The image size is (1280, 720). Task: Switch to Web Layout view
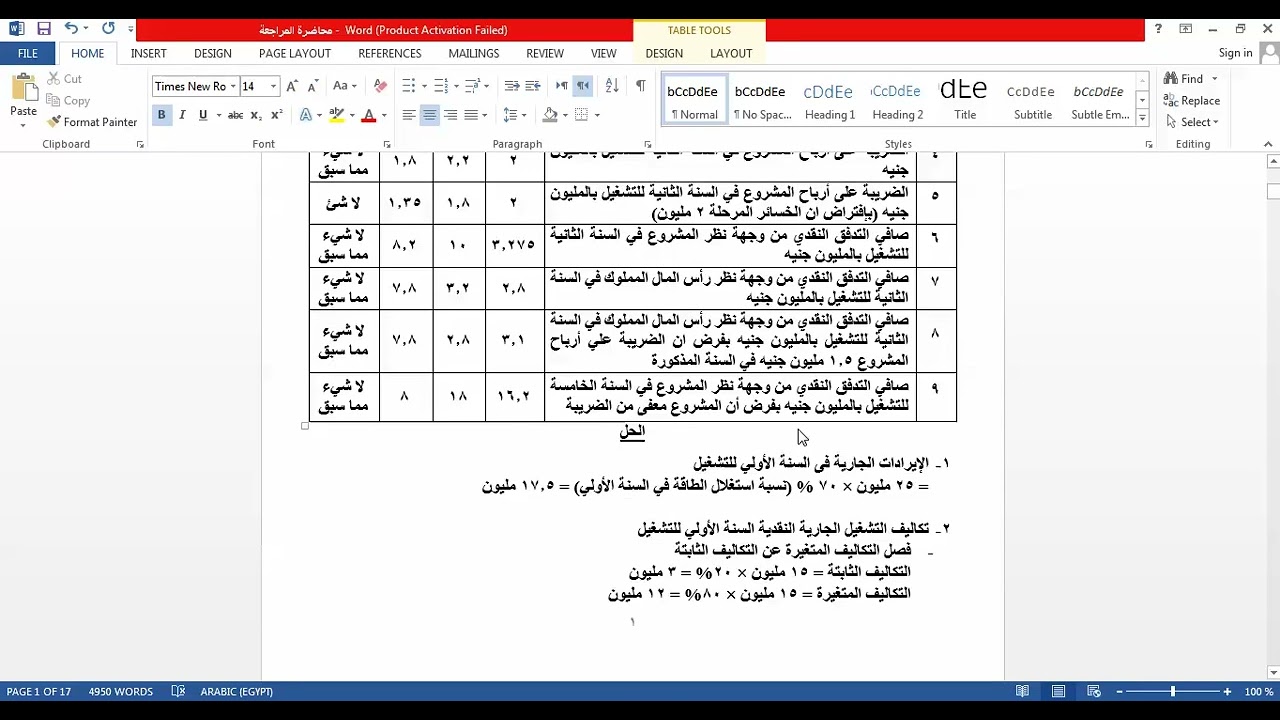(x=1094, y=691)
